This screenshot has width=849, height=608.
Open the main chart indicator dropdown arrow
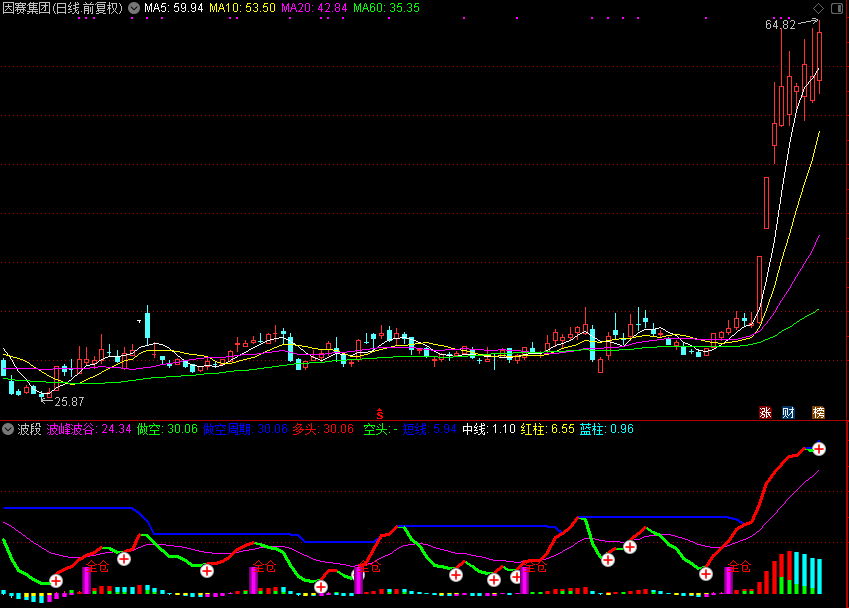click(133, 8)
